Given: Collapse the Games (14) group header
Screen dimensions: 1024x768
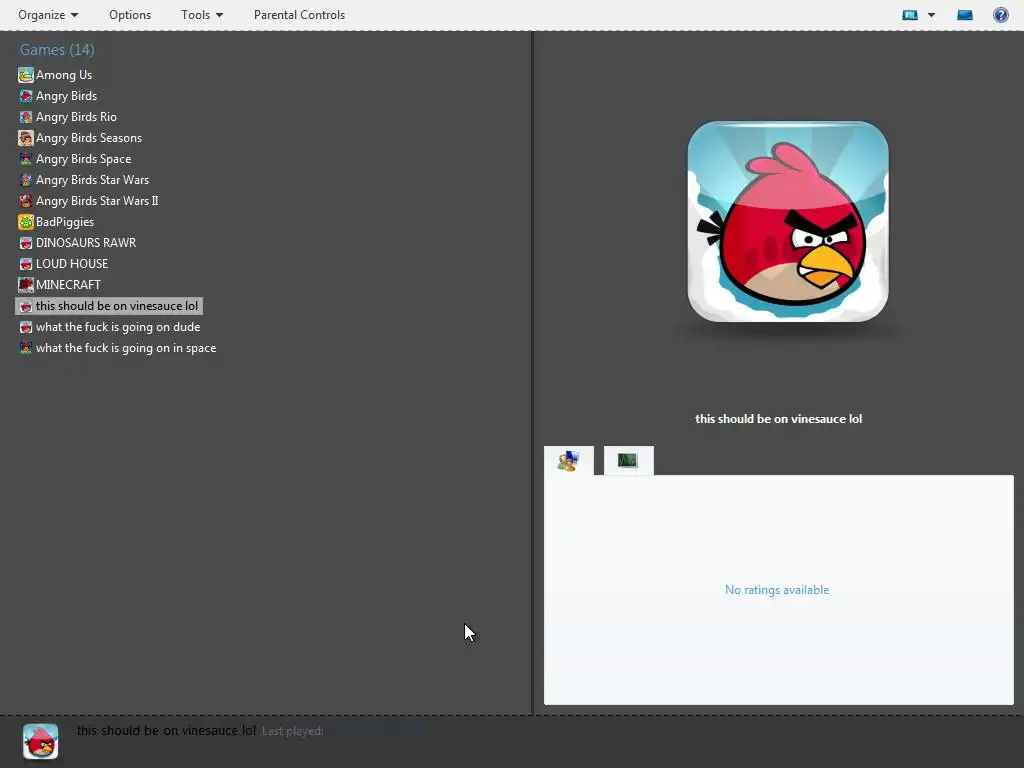Looking at the screenshot, I should [x=57, y=50].
